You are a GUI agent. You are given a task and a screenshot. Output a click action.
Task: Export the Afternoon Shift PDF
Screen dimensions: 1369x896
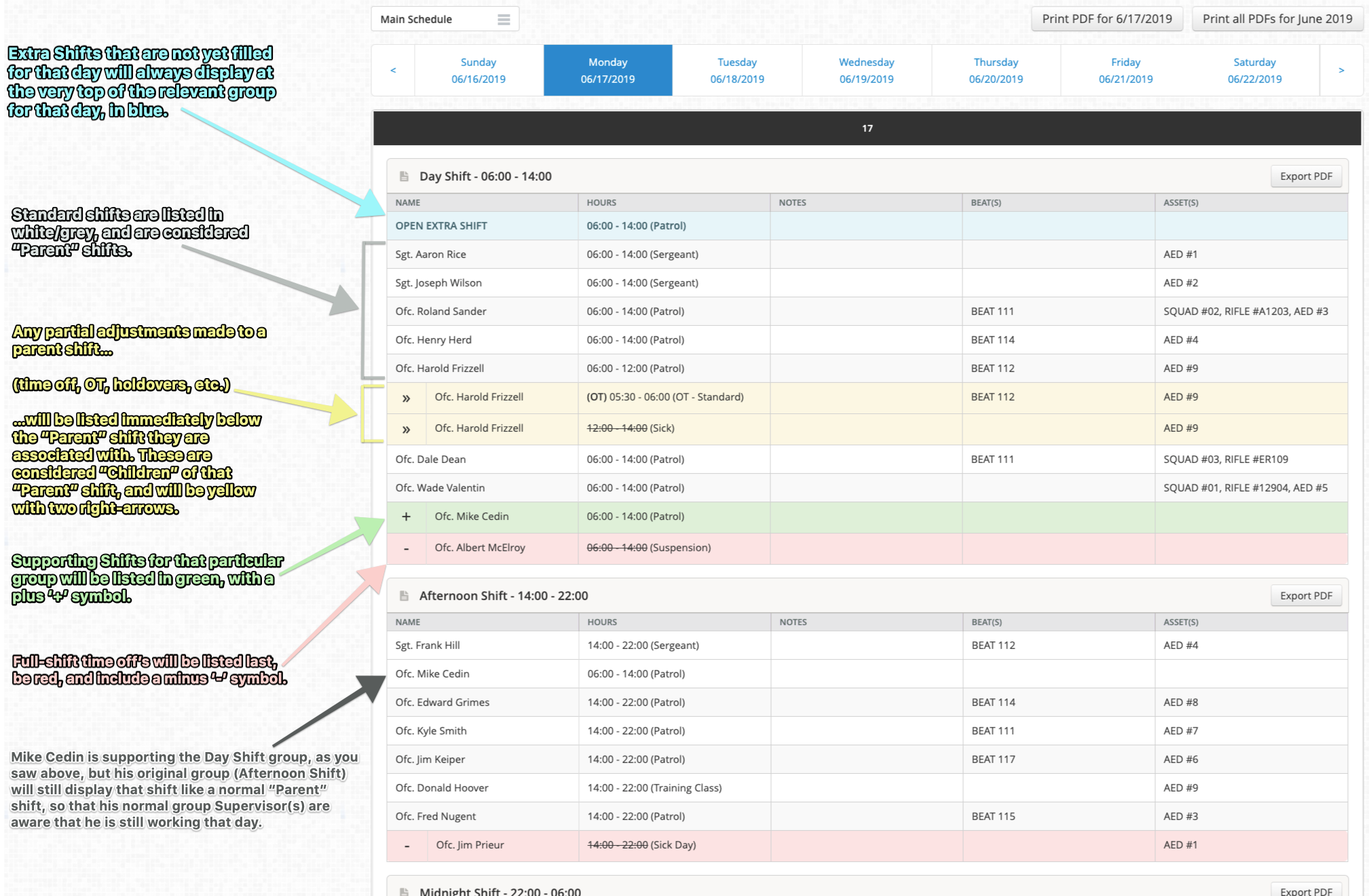pyautogui.click(x=1306, y=596)
